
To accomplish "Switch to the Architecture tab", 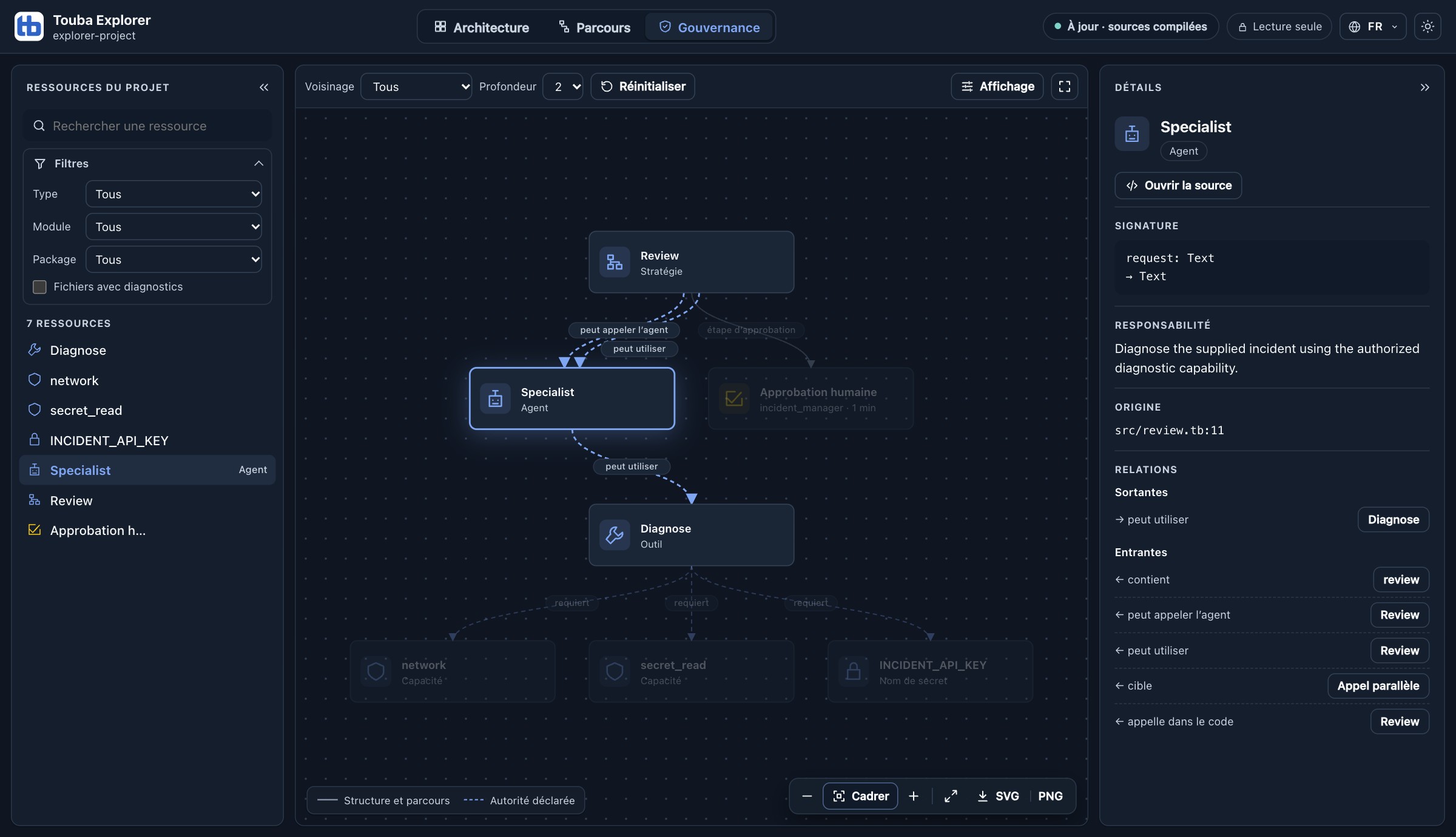I will (482, 27).
